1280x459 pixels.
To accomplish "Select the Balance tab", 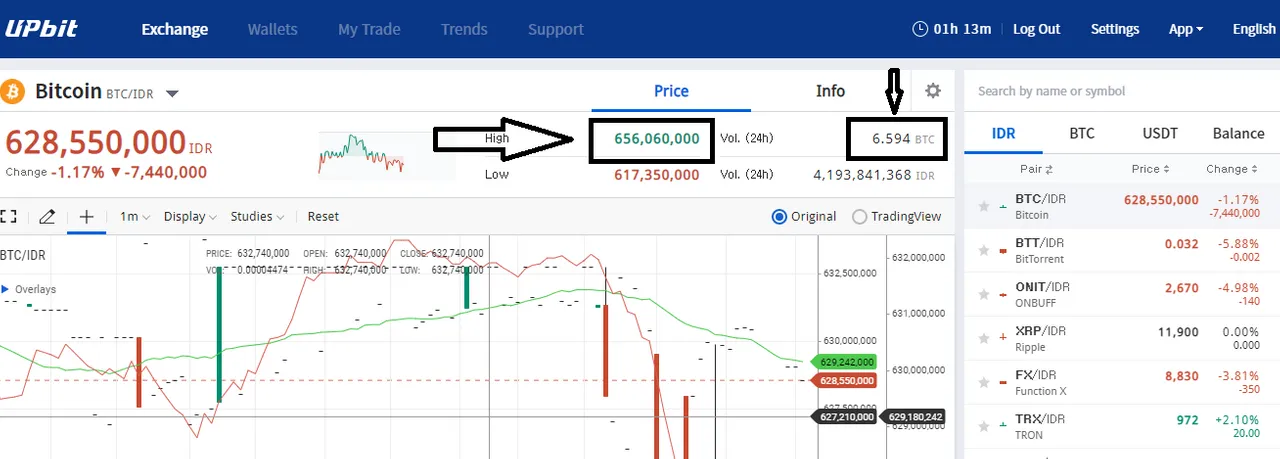I will [x=1239, y=133].
